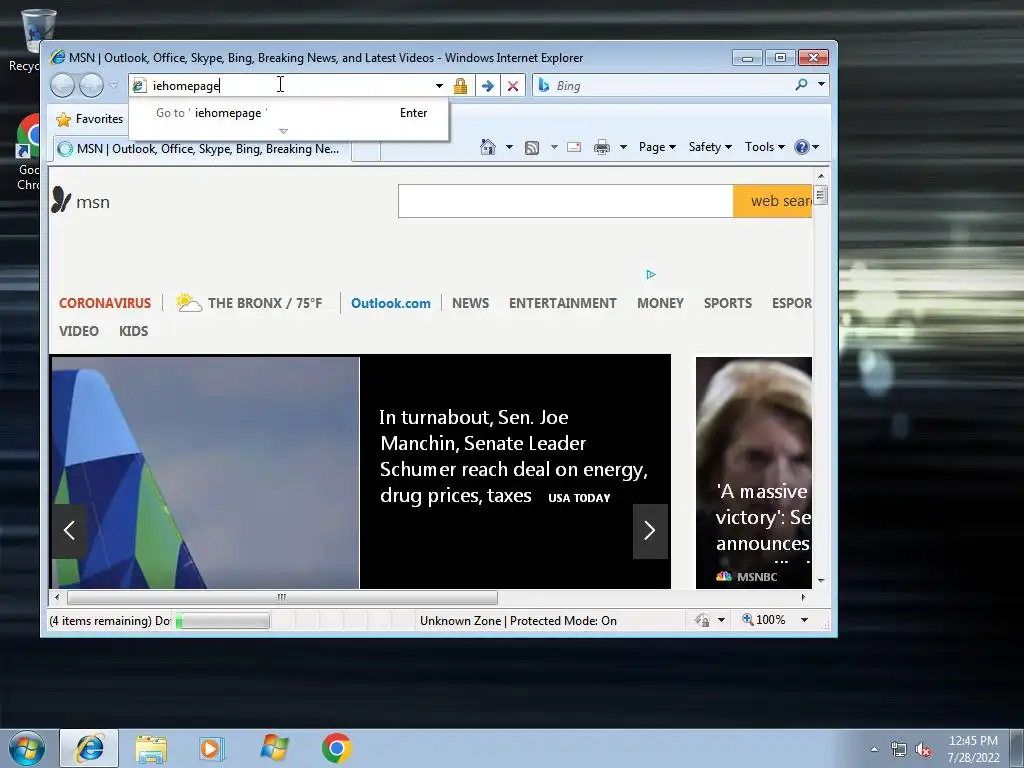This screenshot has width=1024, height=768.
Task: Open the Page menu
Action: (x=657, y=147)
